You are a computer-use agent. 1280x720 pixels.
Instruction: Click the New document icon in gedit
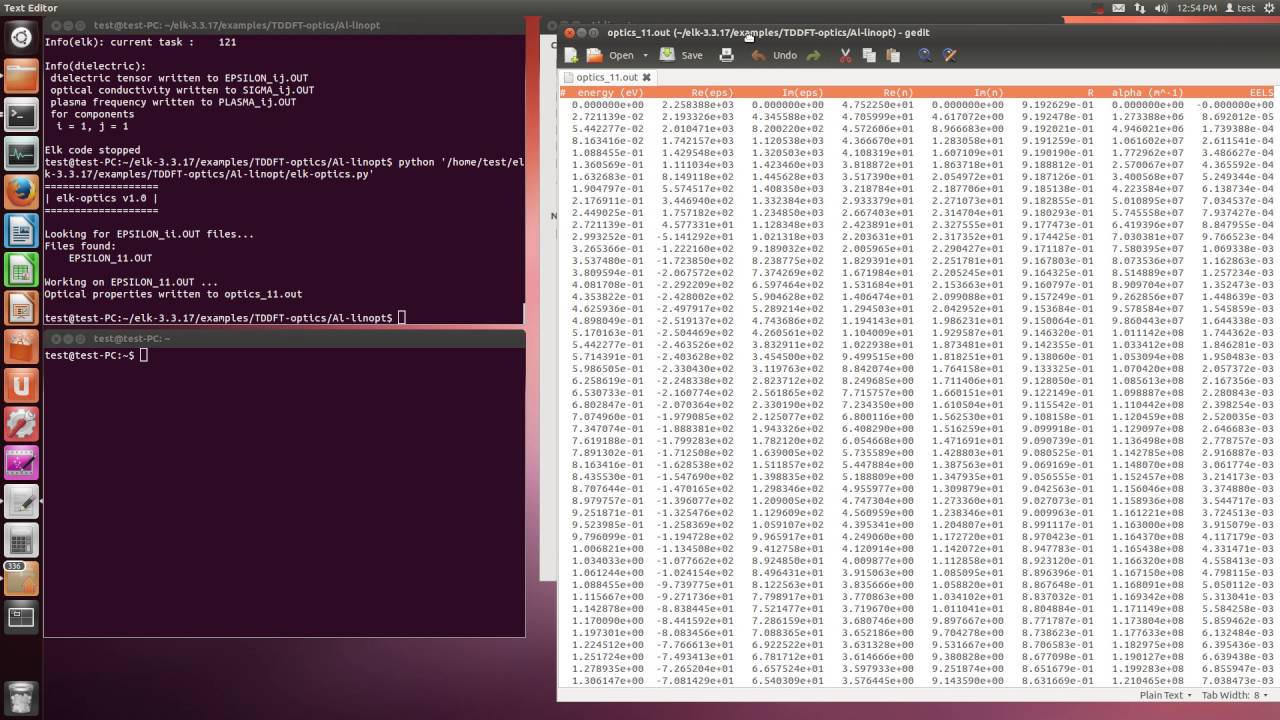click(573, 55)
